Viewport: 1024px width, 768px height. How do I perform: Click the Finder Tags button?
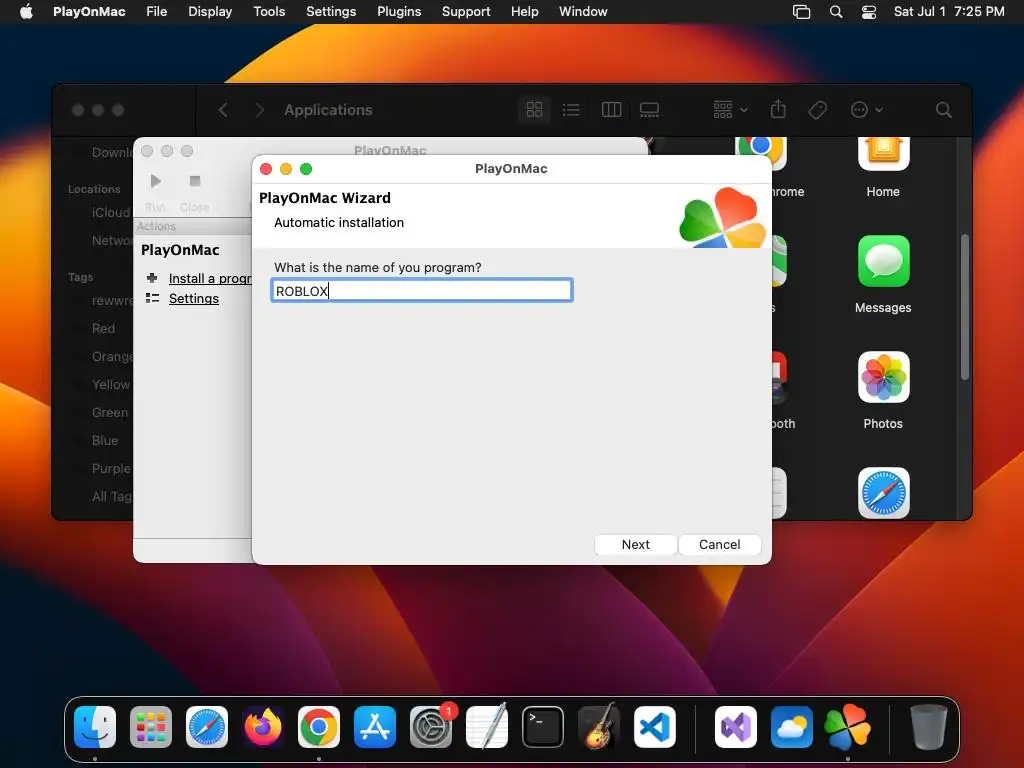(x=817, y=110)
